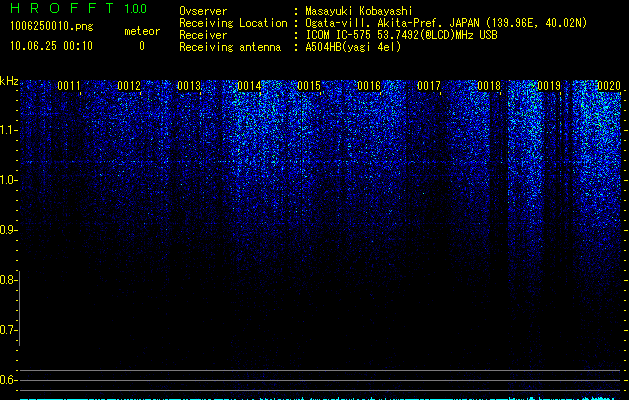Screen dimensions: 629x400
Task: Click the meteor label
Action: [142, 31]
